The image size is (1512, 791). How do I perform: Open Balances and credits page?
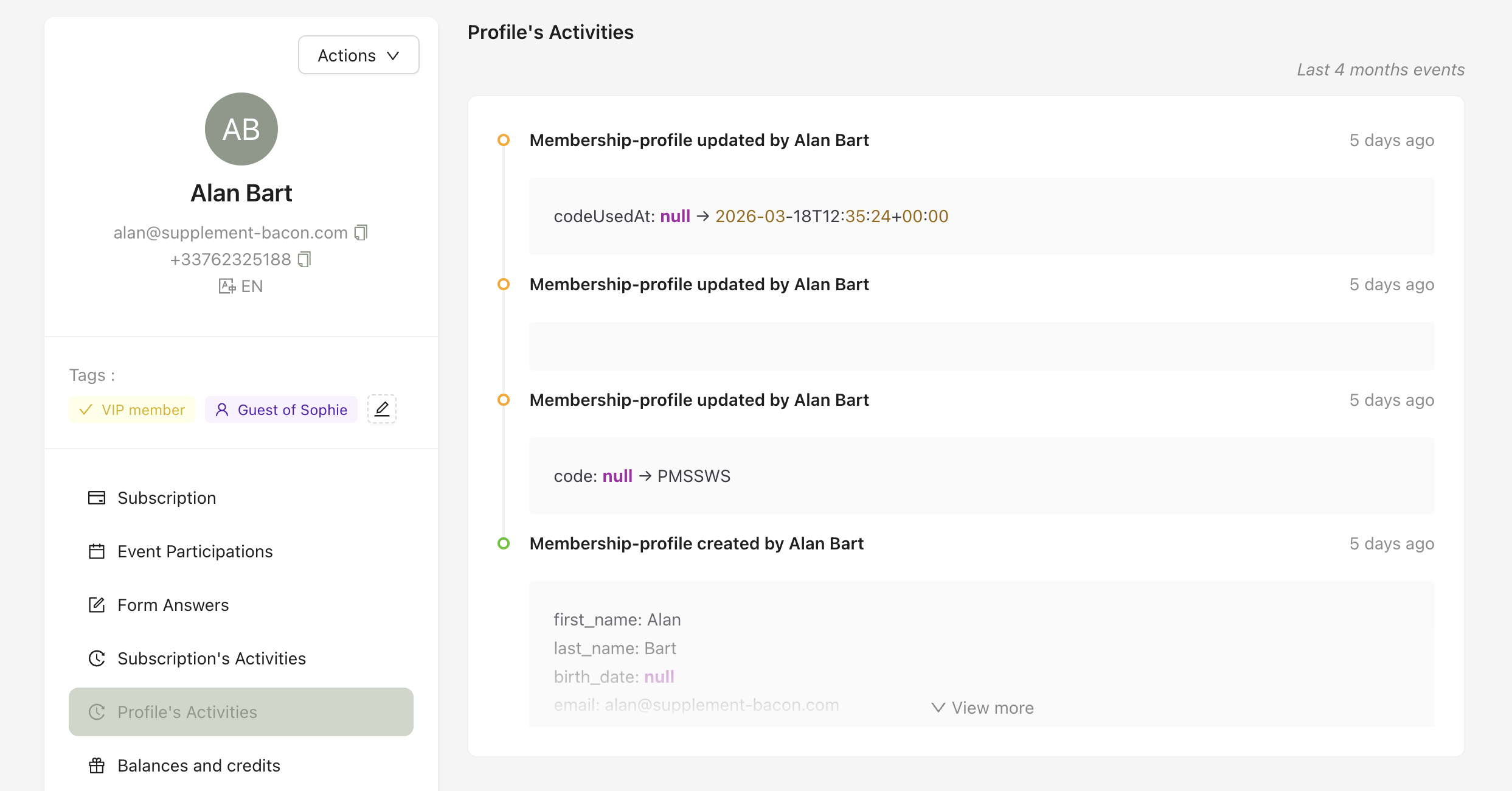coord(198,765)
